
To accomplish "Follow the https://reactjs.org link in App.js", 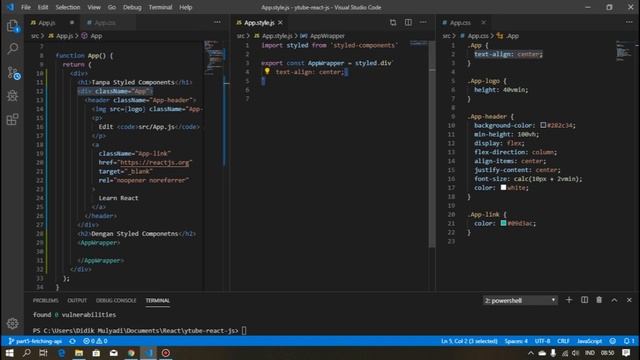I will pos(155,162).
